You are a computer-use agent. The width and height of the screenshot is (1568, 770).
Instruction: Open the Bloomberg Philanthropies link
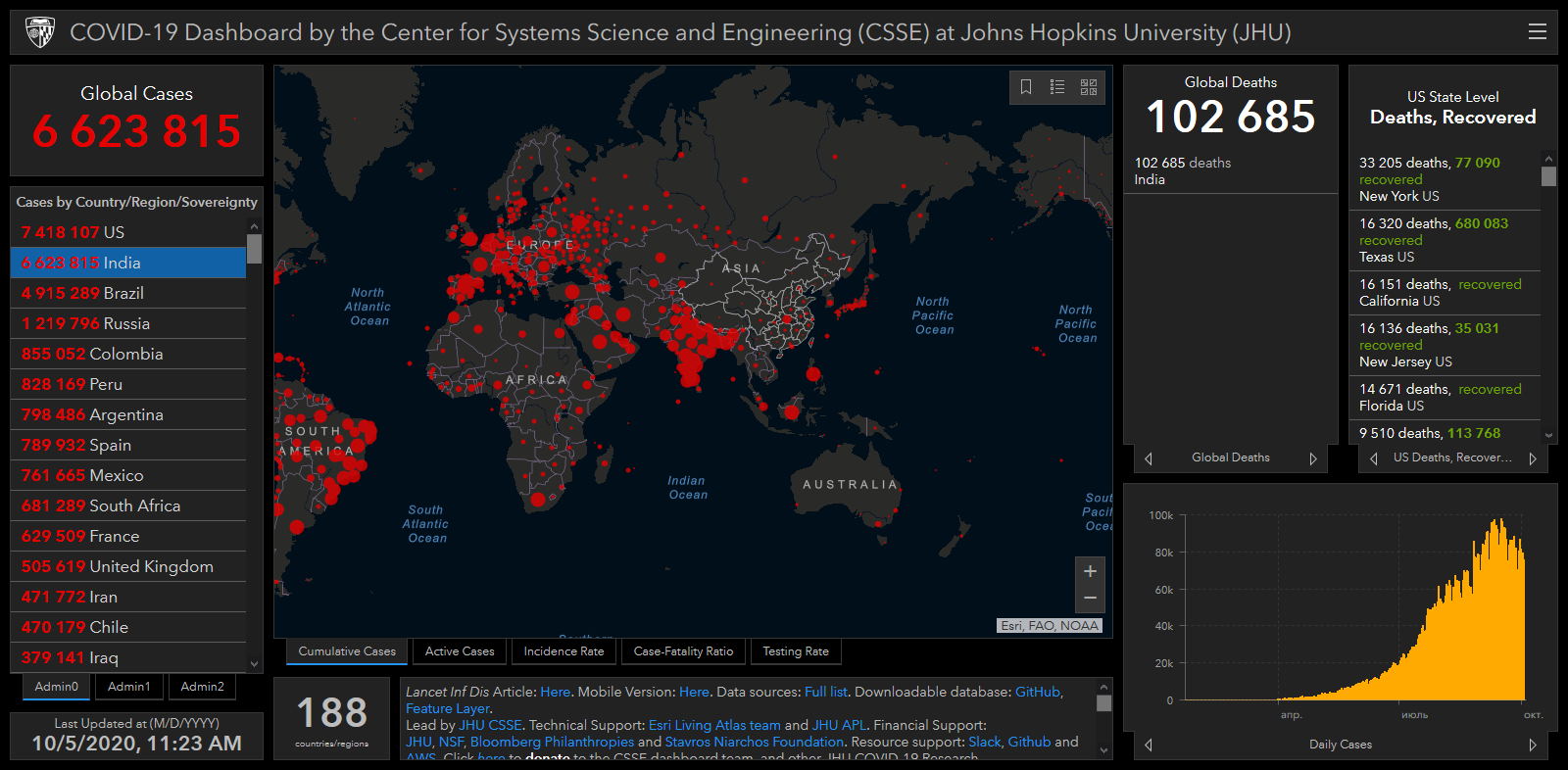(552, 742)
